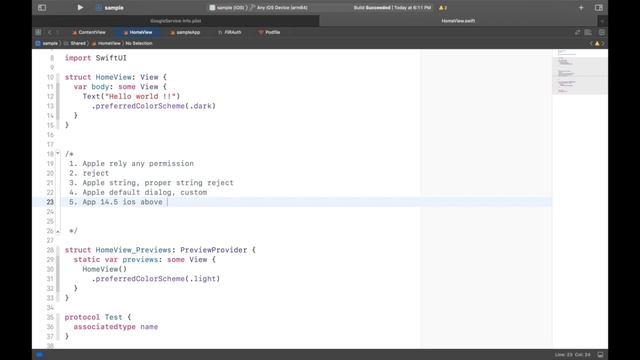Viewport: 640px width, 360px height.
Task: Toggle code review arrows icon
Action: (x=577, y=32)
